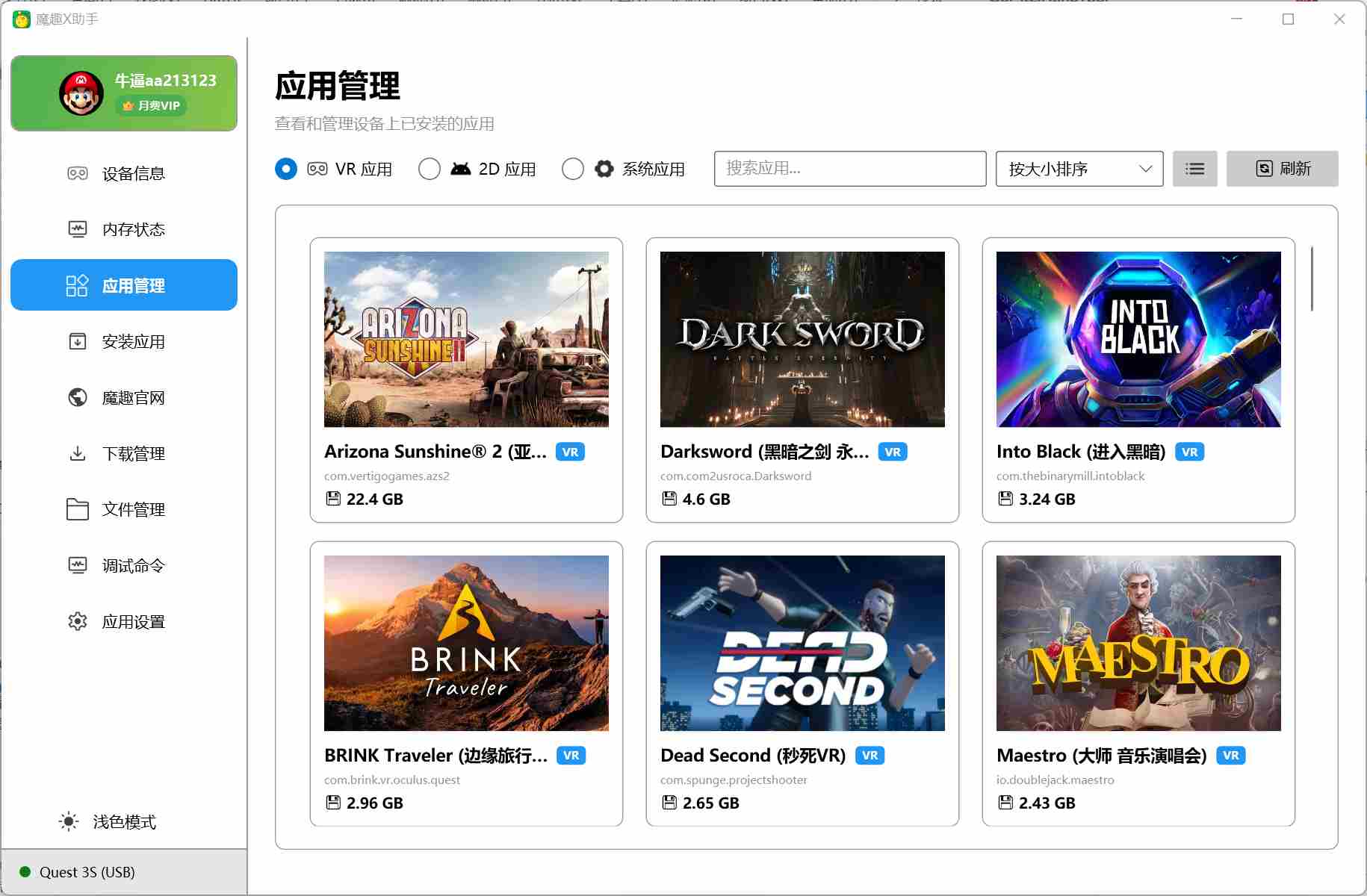This screenshot has width=1367, height=896.
Task: Select the 2D 应用 filter
Action: pyautogui.click(x=430, y=169)
